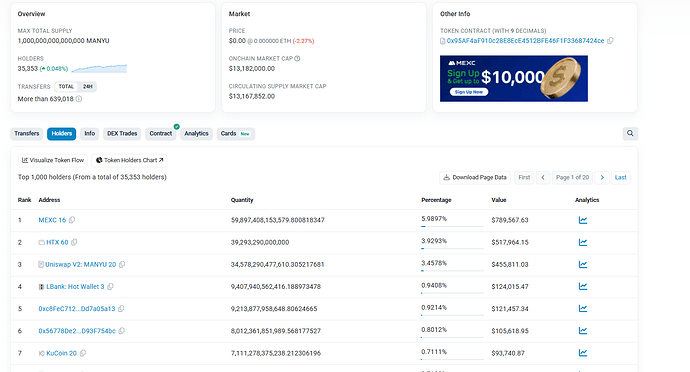Image resolution: width=690 pixels, height=372 pixels.
Task: Click the MEXC $10,000 sign up banner
Action: click(514, 78)
